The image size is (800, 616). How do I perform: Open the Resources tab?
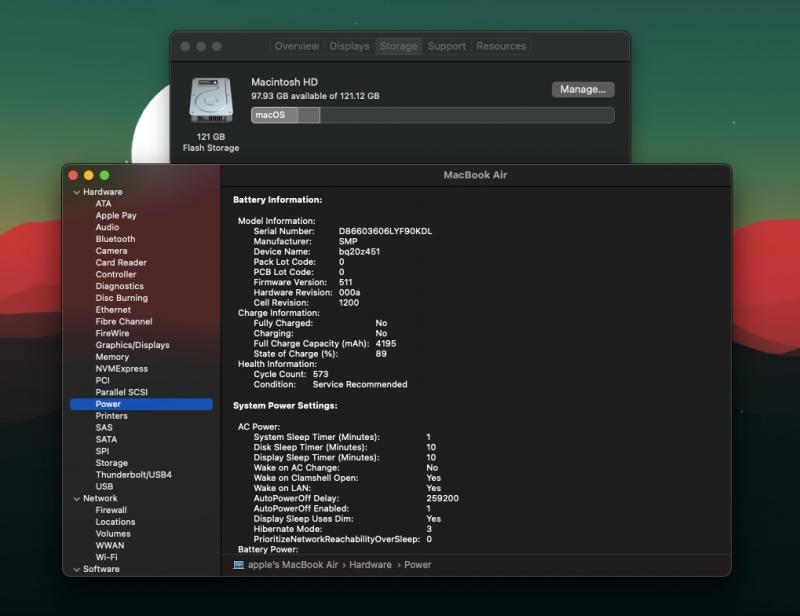point(501,46)
